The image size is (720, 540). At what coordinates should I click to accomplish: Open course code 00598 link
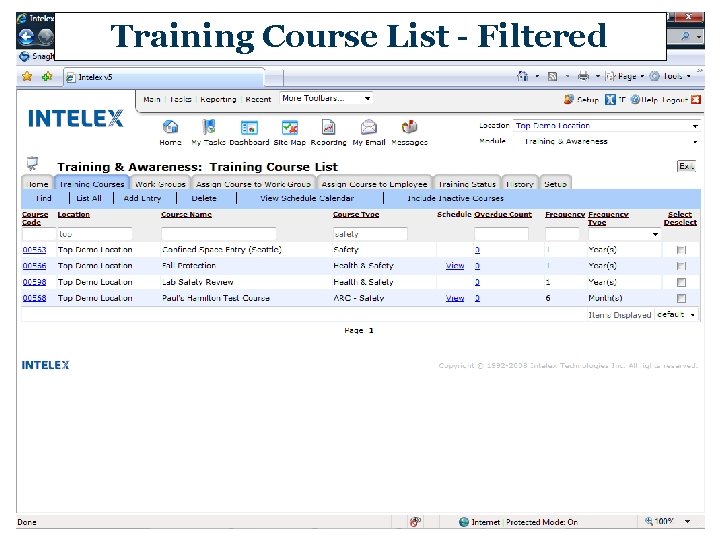click(x=34, y=282)
